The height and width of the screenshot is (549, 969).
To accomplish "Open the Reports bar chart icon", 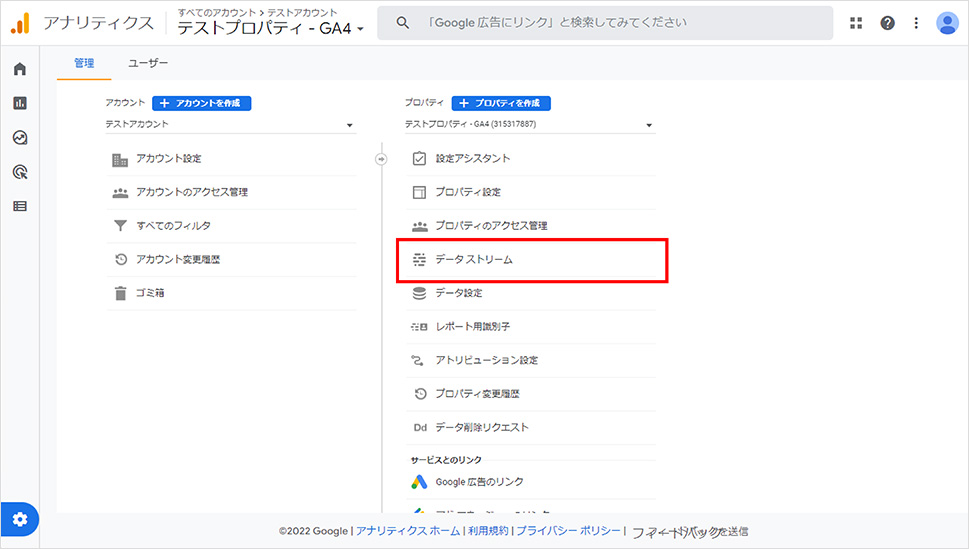I will (x=20, y=103).
